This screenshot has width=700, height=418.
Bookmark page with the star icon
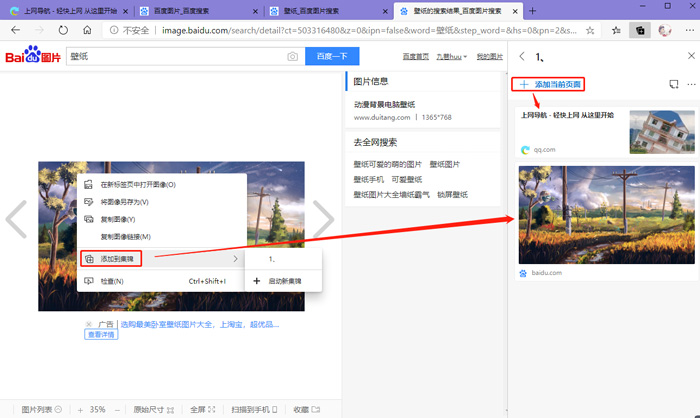tap(590, 31)
